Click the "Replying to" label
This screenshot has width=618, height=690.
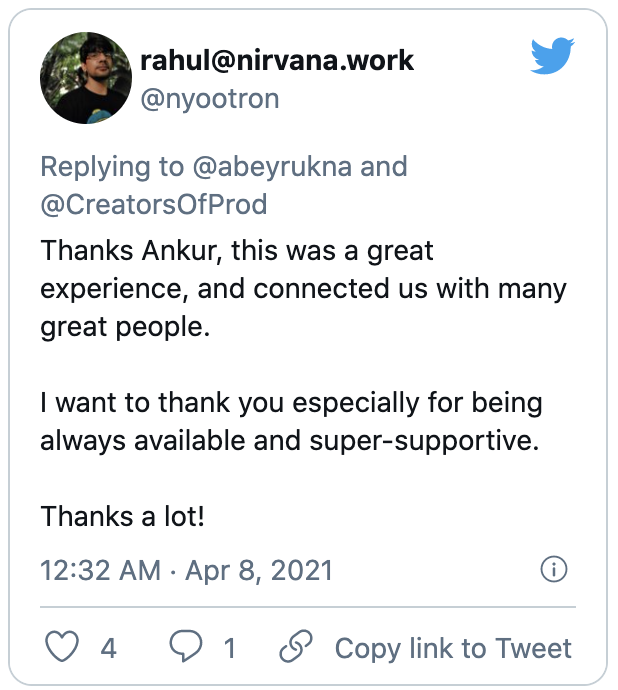pos(112,167)
